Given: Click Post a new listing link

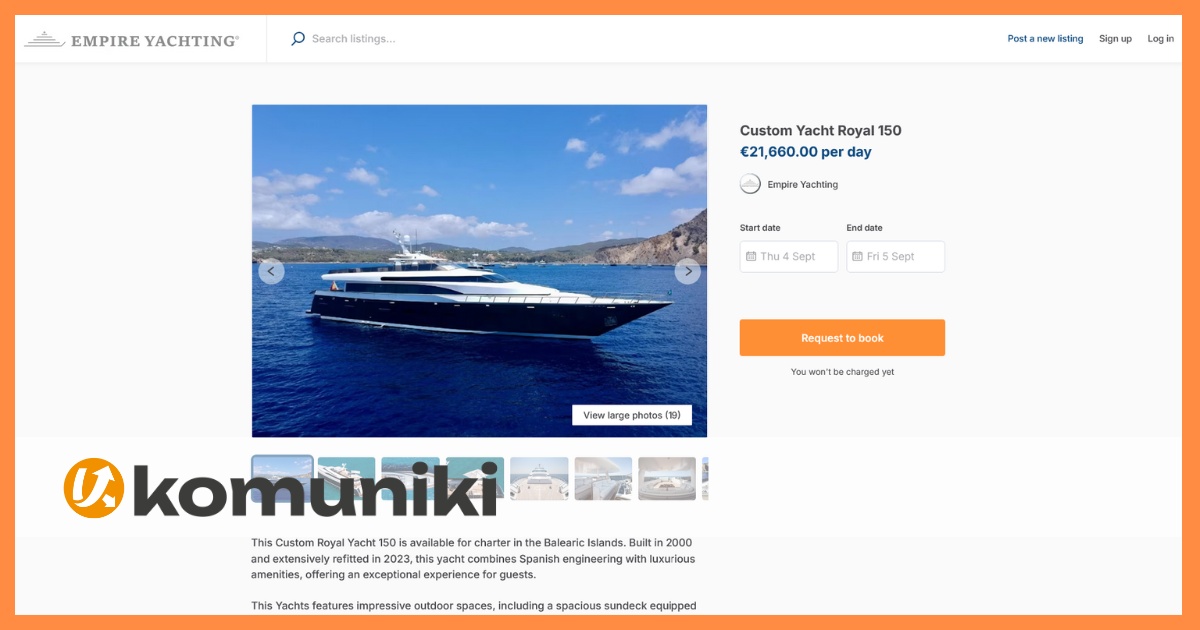Looking at the screenshot, I should [x=1045, y=39].
